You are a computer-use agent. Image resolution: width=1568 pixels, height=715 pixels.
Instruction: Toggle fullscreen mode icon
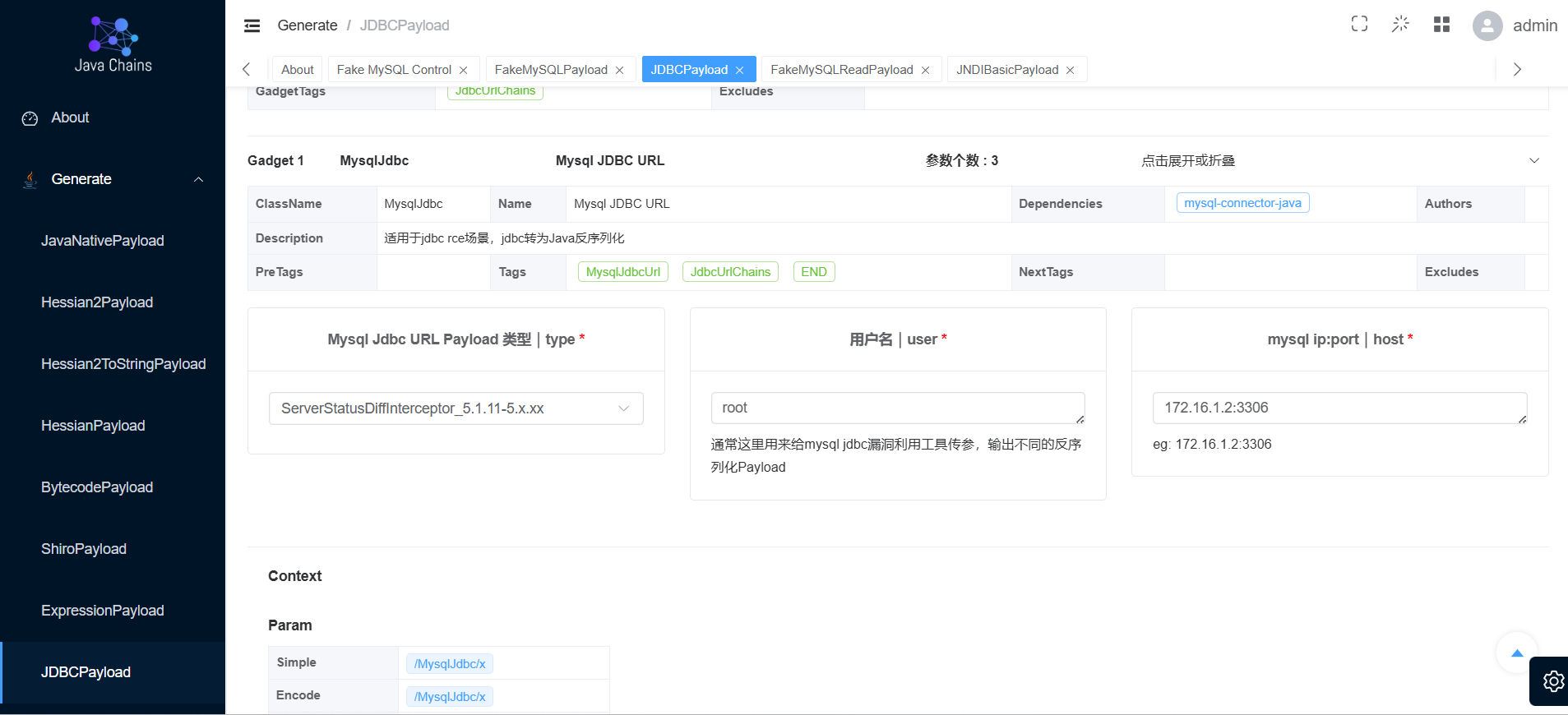point(1360,25)
